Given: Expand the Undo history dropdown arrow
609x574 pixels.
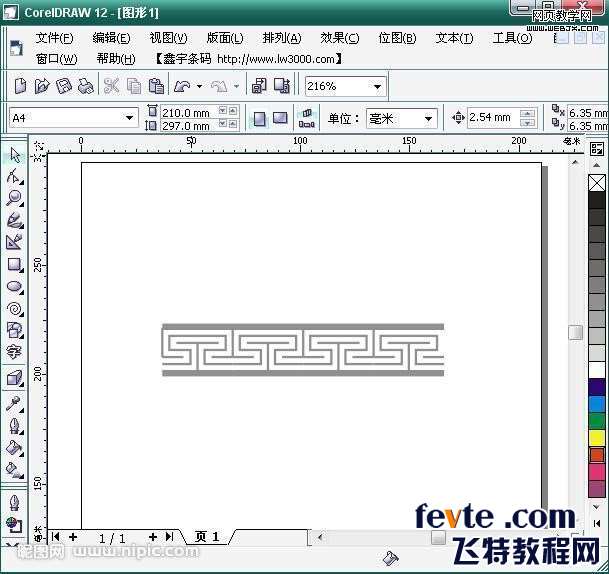Looking at the screenshot, I should click(199, 86).
